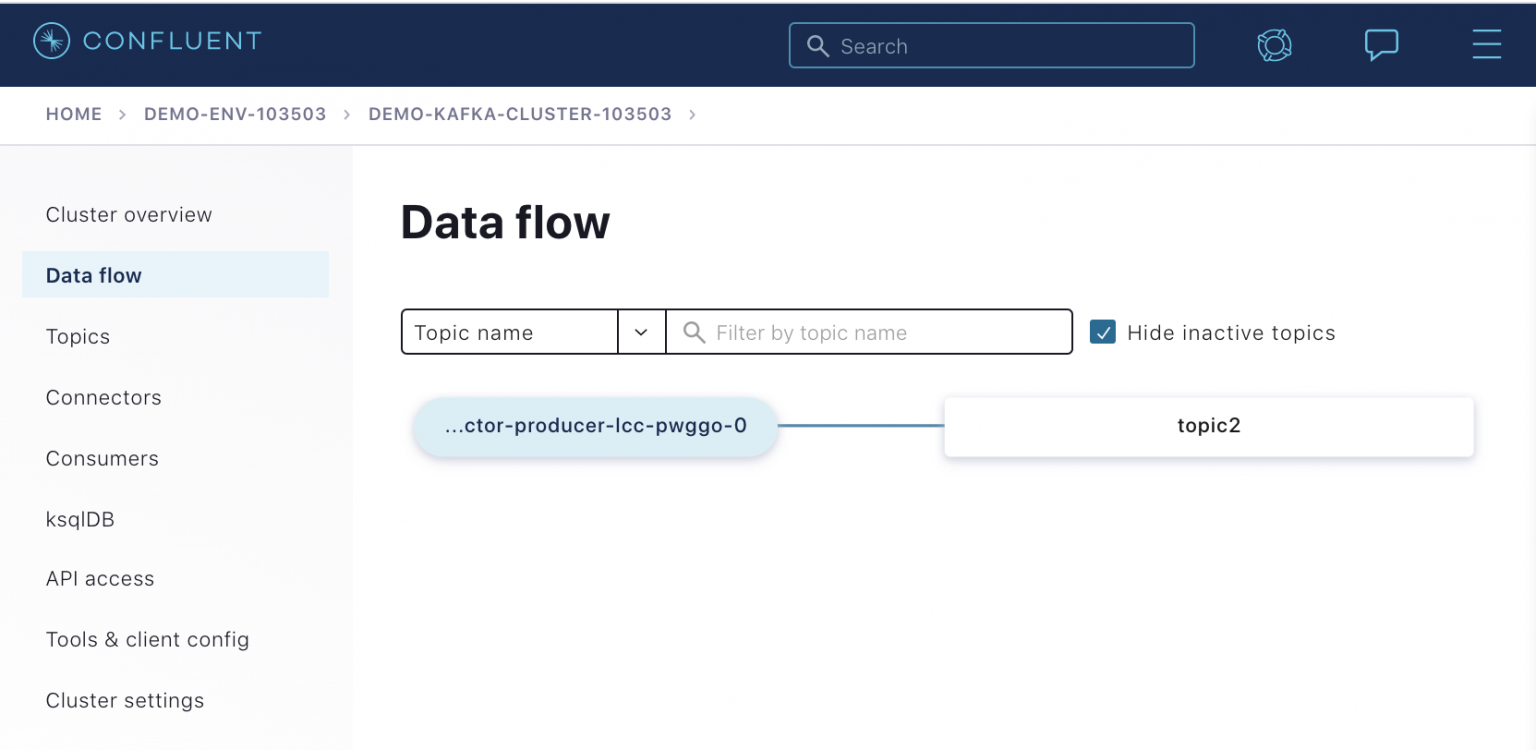Expand the Topic name filter dropdown

point(641,331)
